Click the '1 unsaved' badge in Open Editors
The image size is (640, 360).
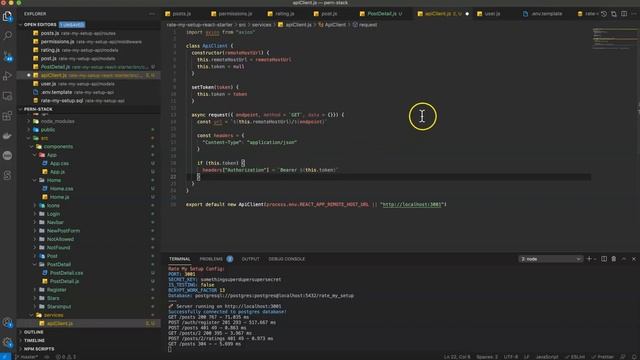click(72, 25)
